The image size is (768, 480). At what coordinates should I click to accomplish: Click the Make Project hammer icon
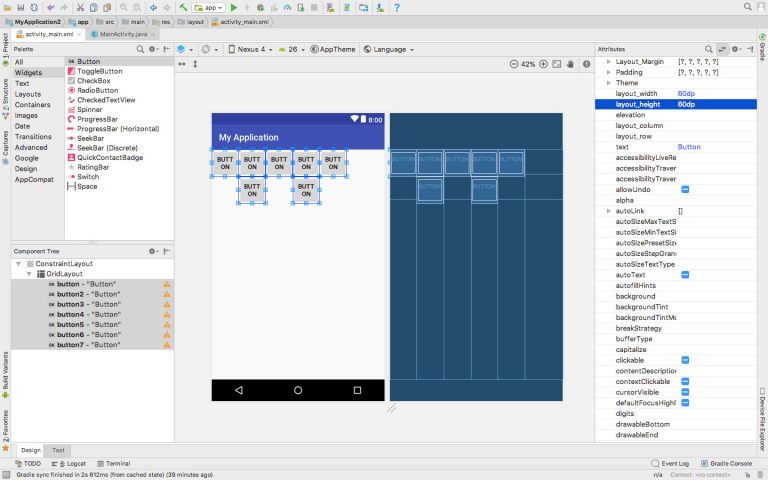[x=183, y=7]
